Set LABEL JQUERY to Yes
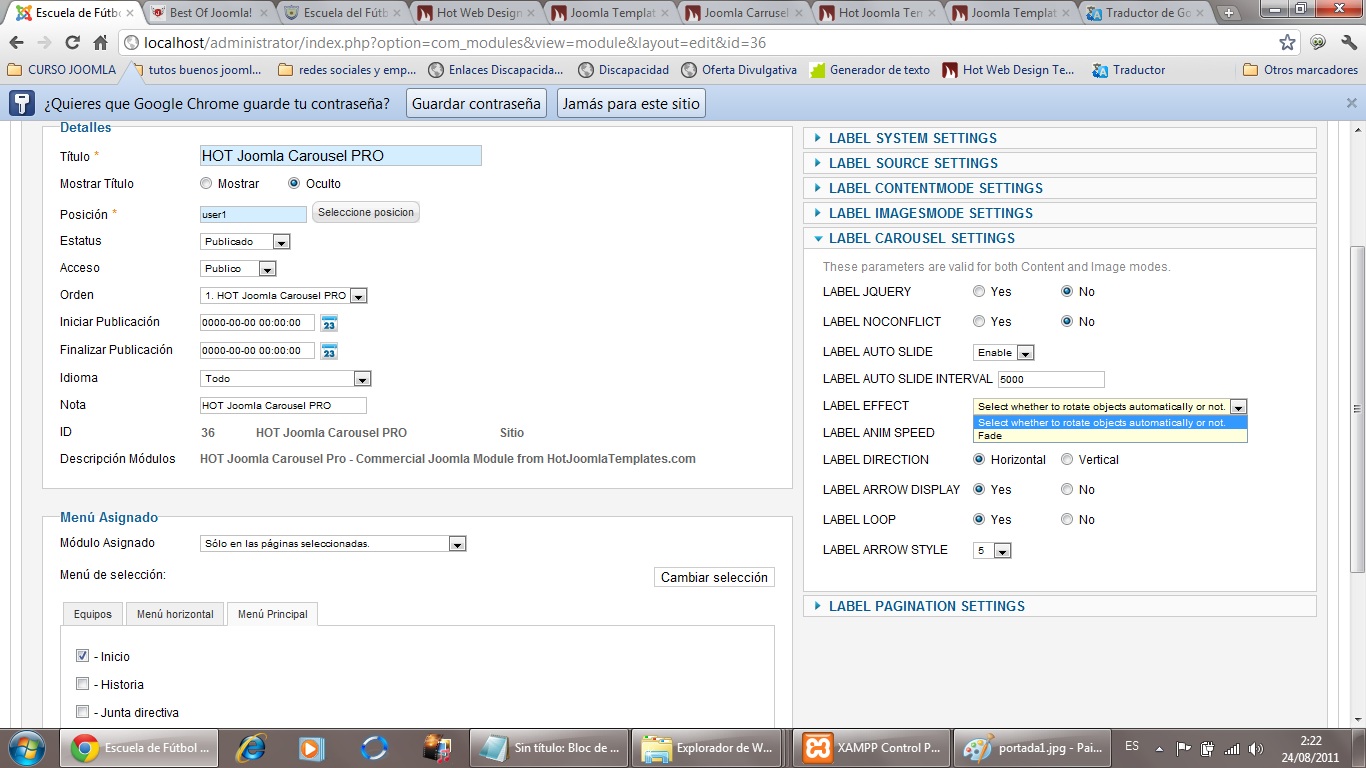The image size is (1366, 768). click(979, 292)
